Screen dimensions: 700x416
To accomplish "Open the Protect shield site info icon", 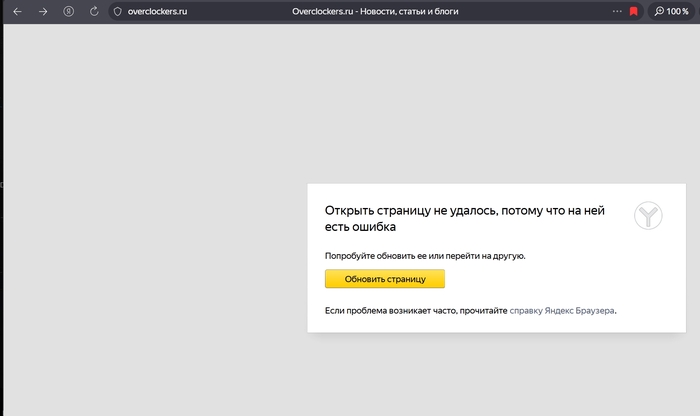I will [117, 11].
